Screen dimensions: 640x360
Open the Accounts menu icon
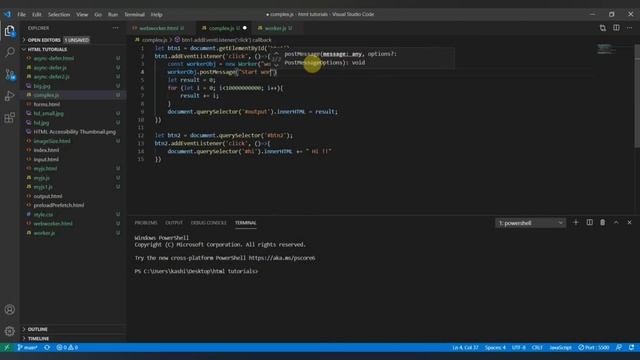10,309
